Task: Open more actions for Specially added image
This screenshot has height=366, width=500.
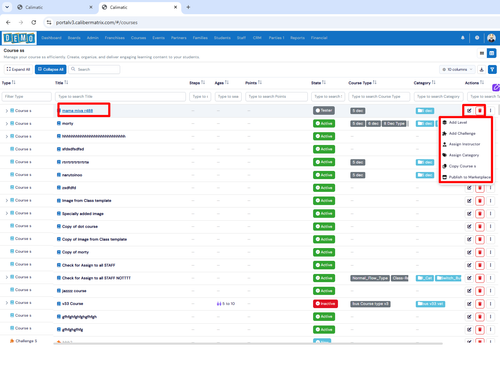Action: 490,214
